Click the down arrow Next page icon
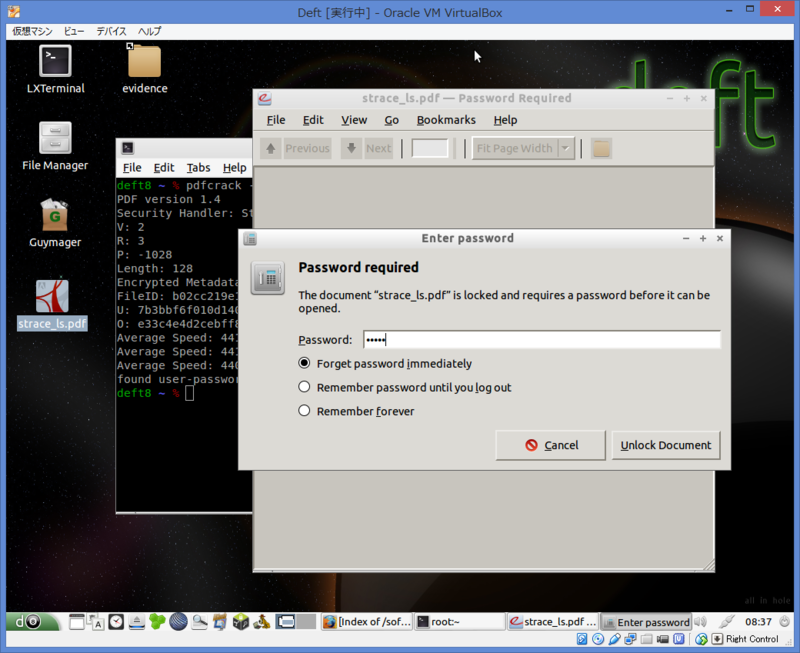This screenshot has width=800, height=653. click(x=351, y=148)
